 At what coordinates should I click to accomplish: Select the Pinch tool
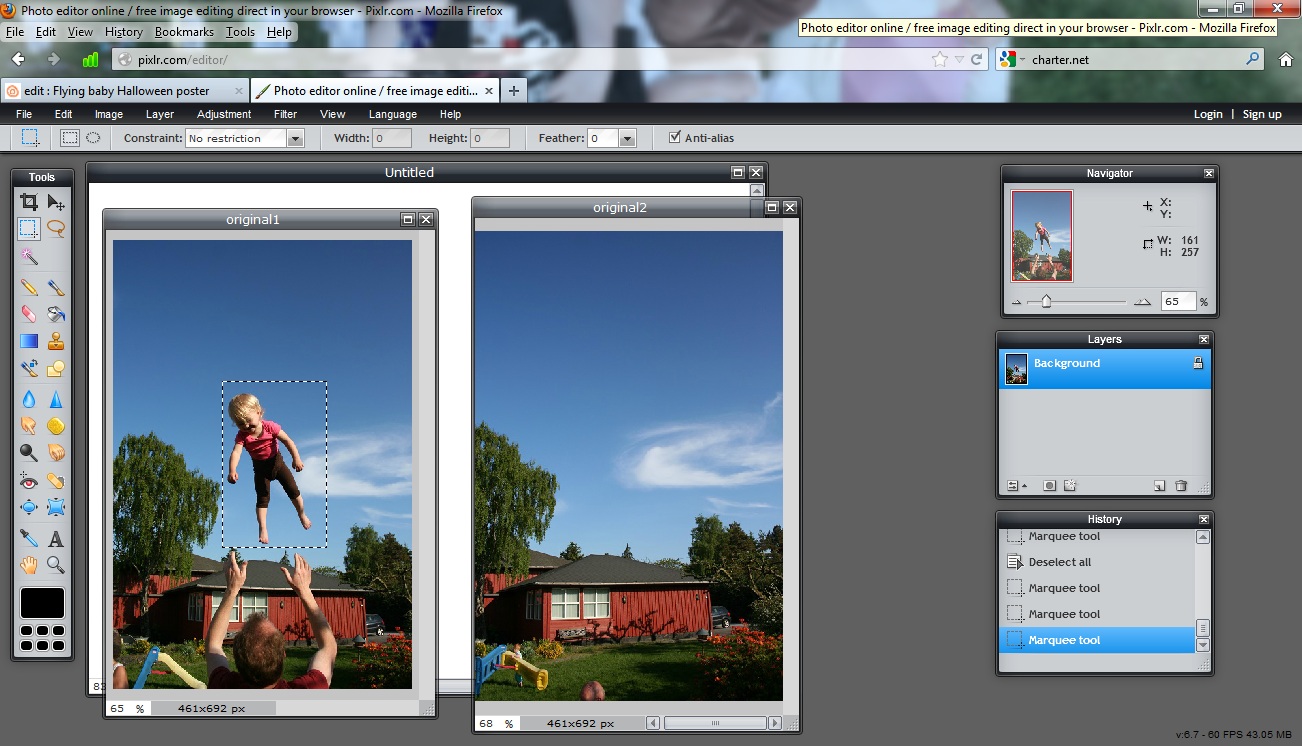[56, 507]
